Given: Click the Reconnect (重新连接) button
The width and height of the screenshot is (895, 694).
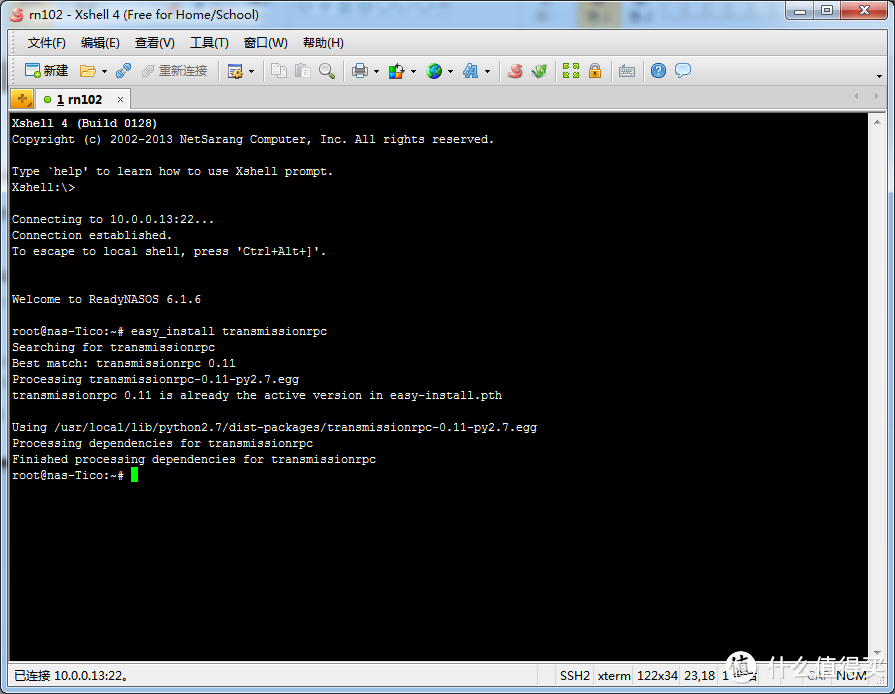Looking at the screenshot, I should click(175, 71).
